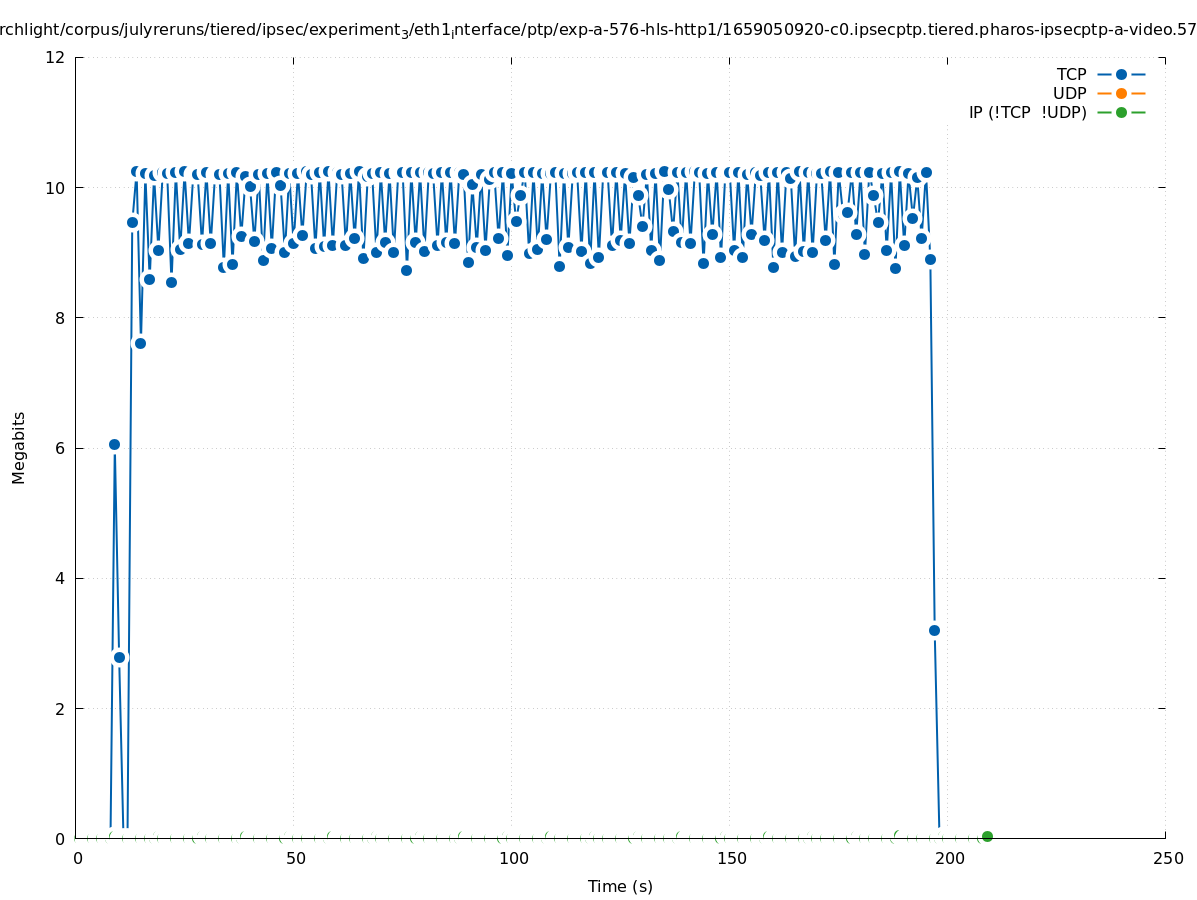
Task: Select the green data point near 208 seconds
Action: coord(987,836)
